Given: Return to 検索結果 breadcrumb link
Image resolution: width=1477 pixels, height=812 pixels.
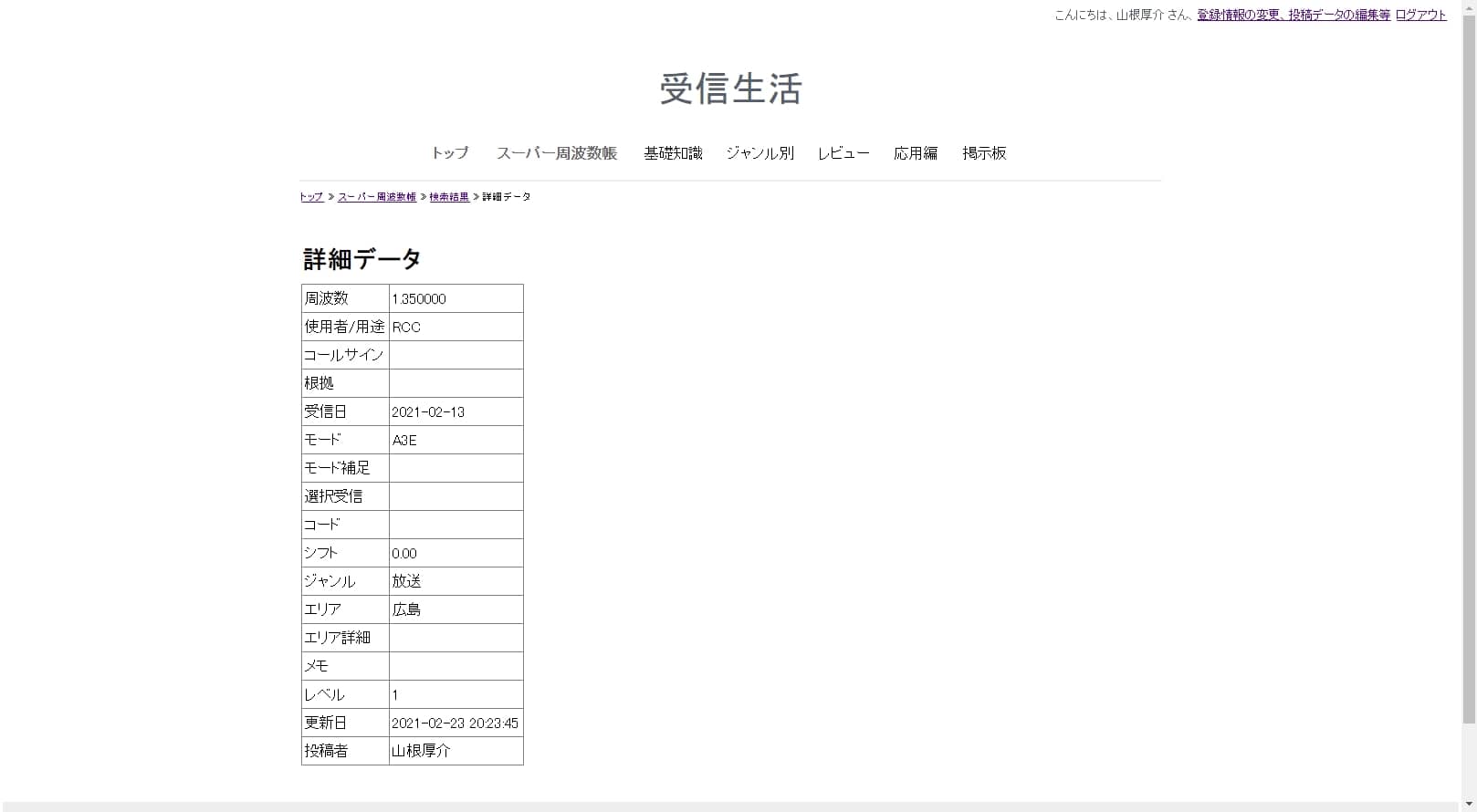Looking at the screenshot, I should coord(449,197).
